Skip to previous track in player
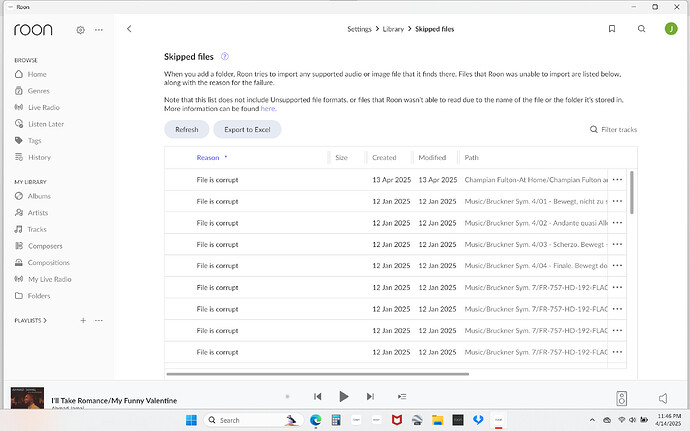 point(318,397)
